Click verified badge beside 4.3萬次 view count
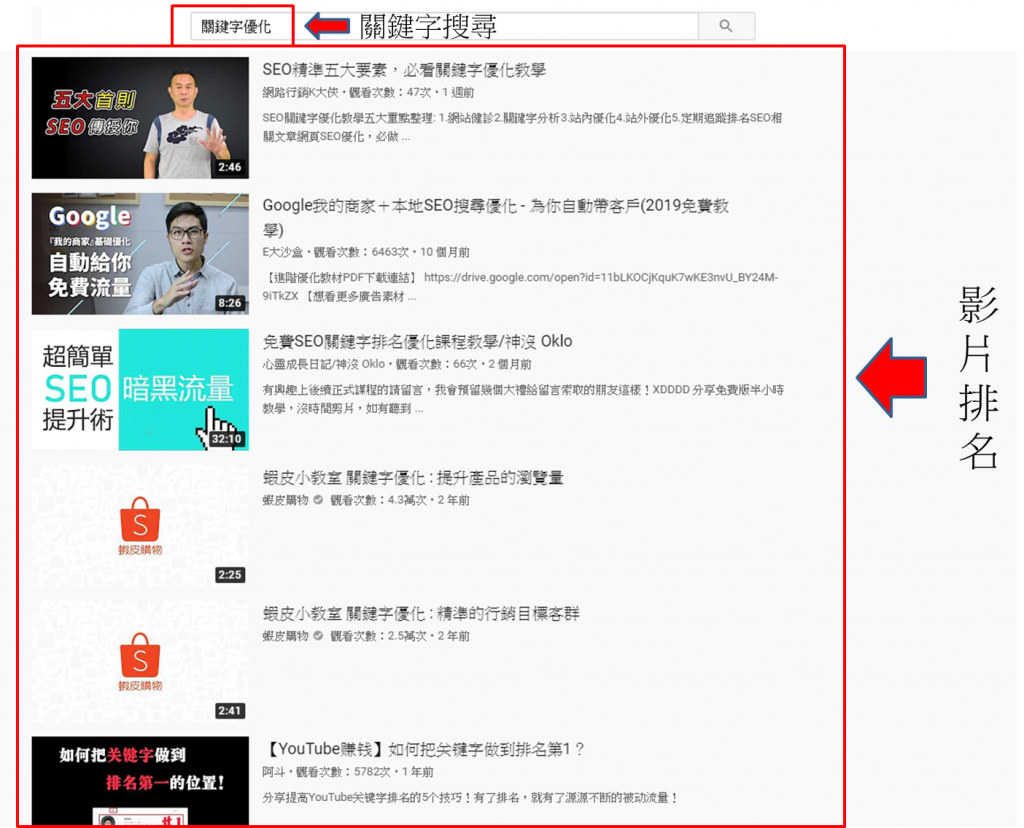The height and width of the screenshot is (828, 1024). point(318,500)
